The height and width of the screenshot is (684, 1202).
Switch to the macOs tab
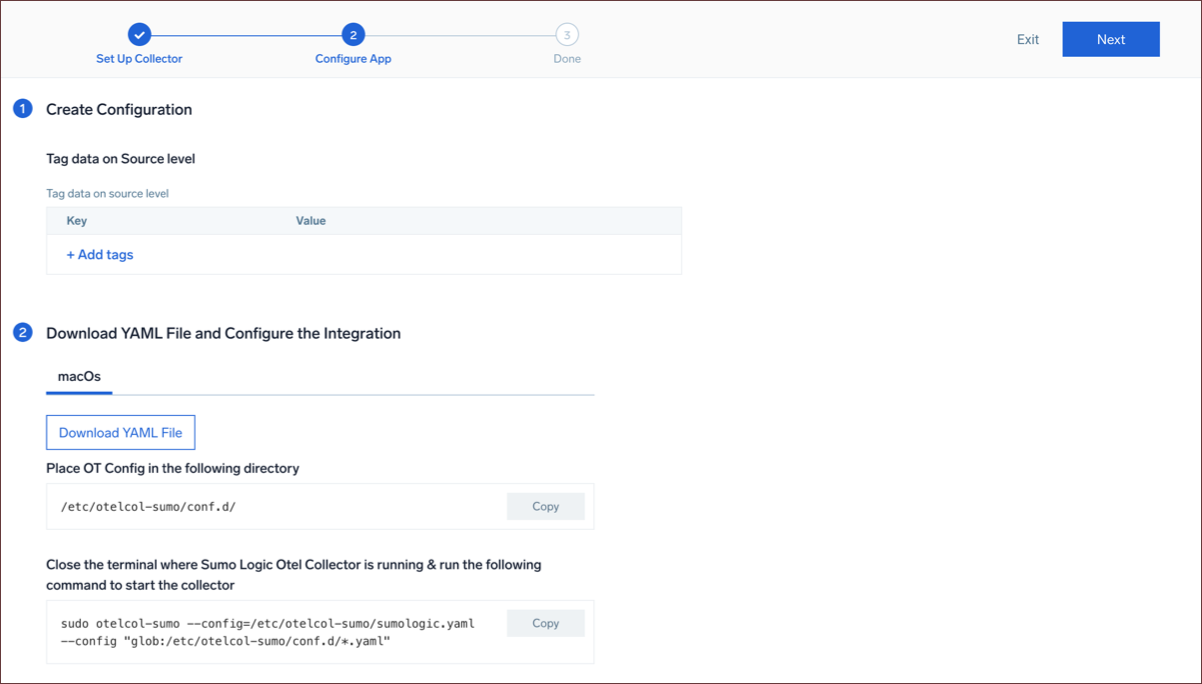pyautogui.click(x=79, y=377)
